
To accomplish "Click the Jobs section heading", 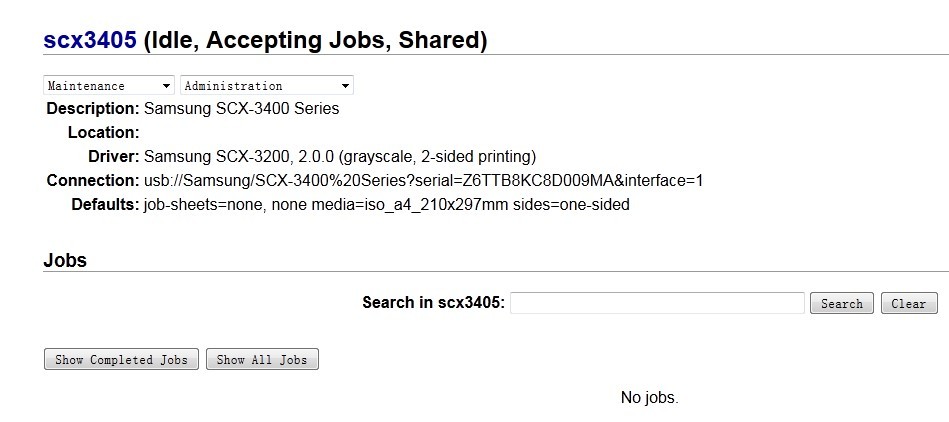I will (65, 260).
